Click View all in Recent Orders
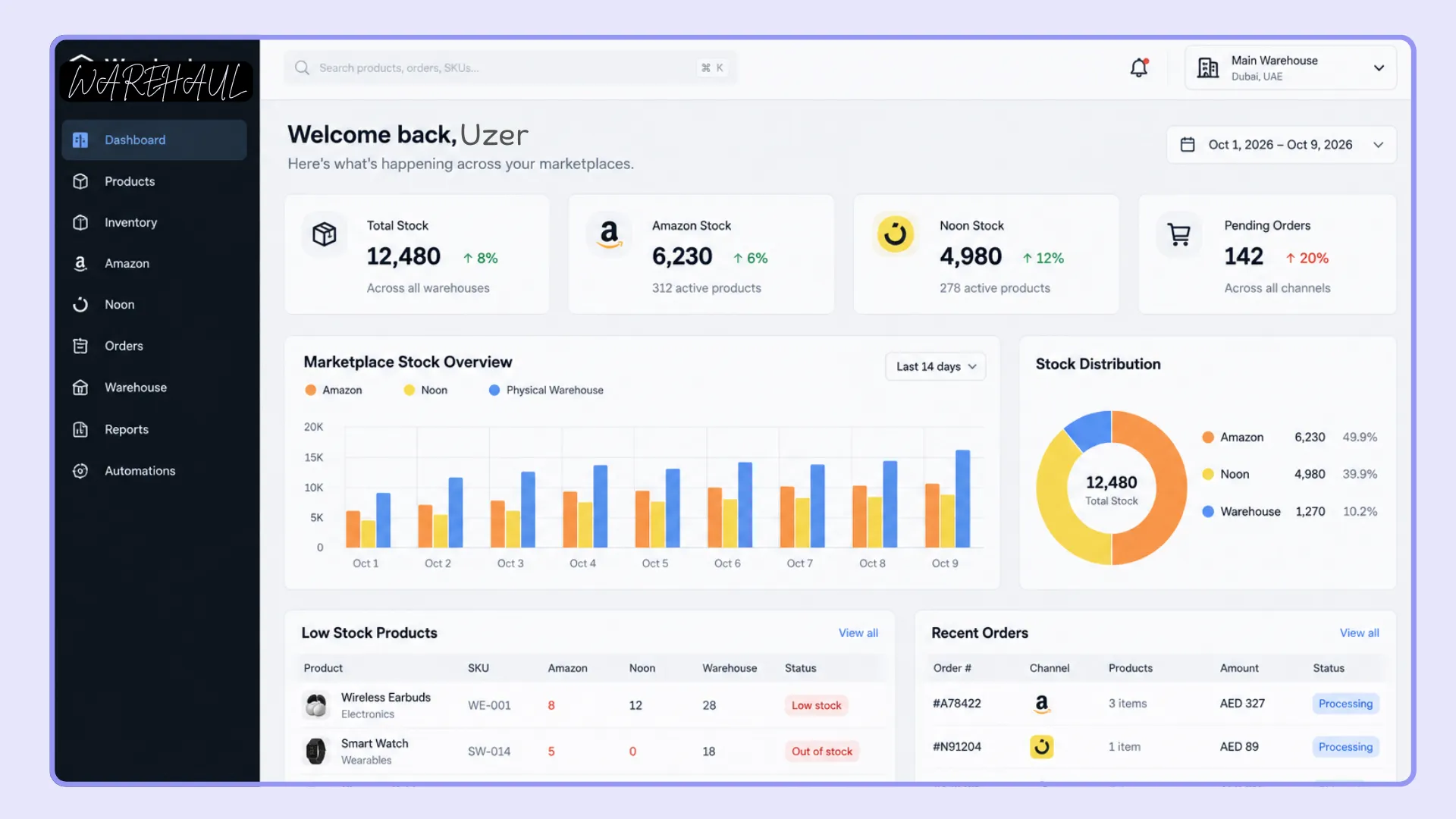Screen dimensions: 1456x819 [x=1359, y=633]
